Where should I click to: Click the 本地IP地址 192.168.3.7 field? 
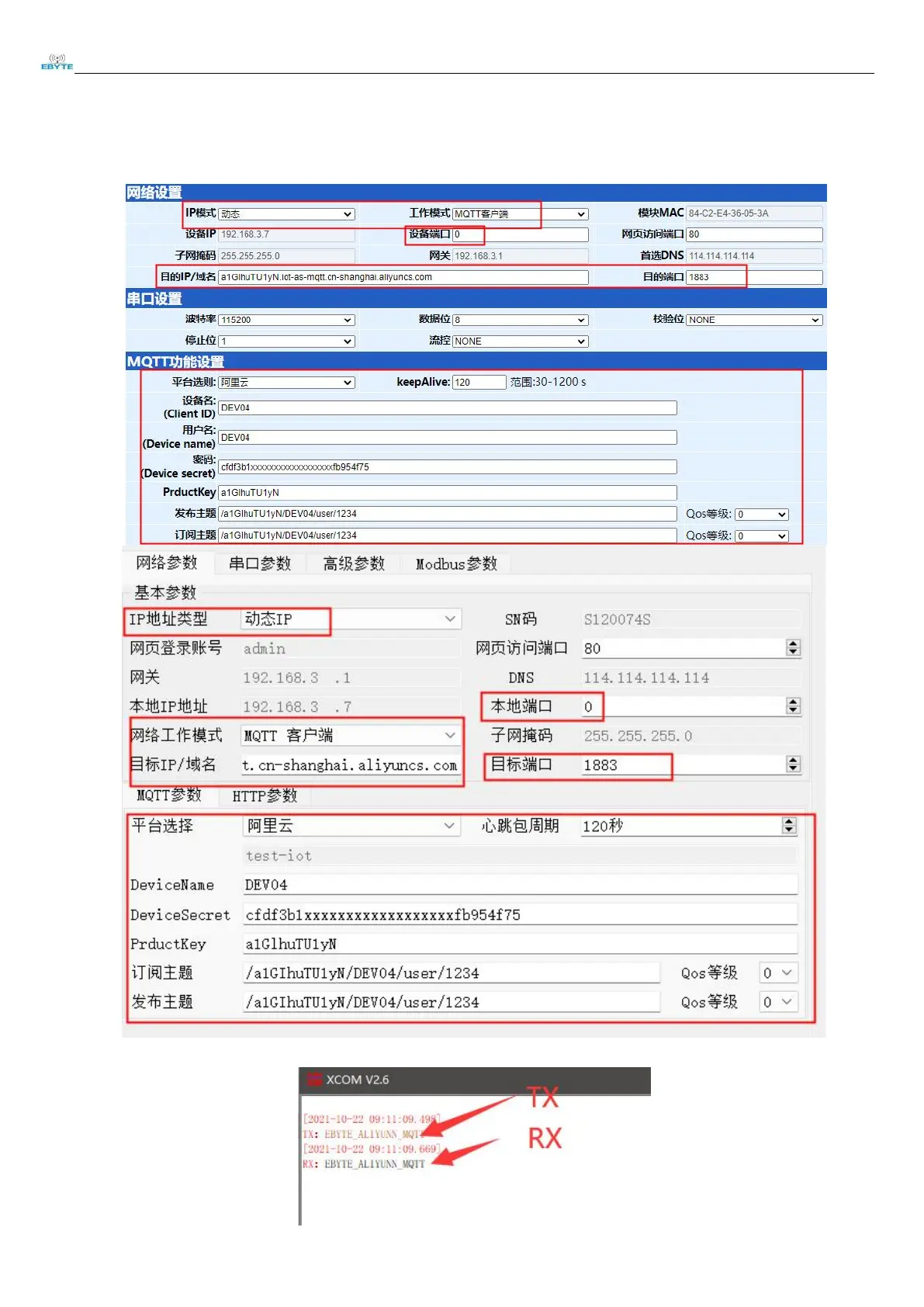(x=351, y=706)
